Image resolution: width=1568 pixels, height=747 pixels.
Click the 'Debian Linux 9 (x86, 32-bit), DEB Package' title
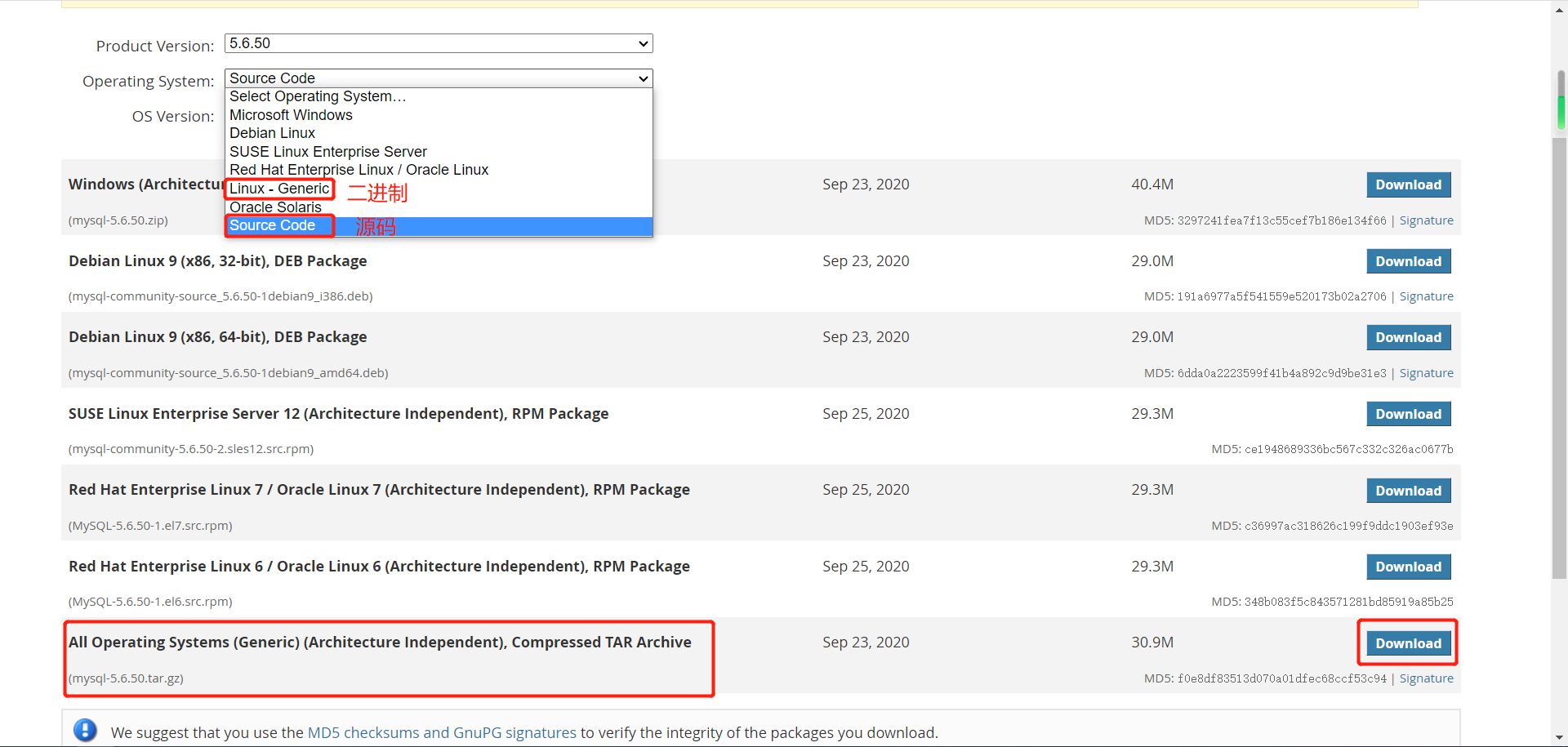pos(218,261)
